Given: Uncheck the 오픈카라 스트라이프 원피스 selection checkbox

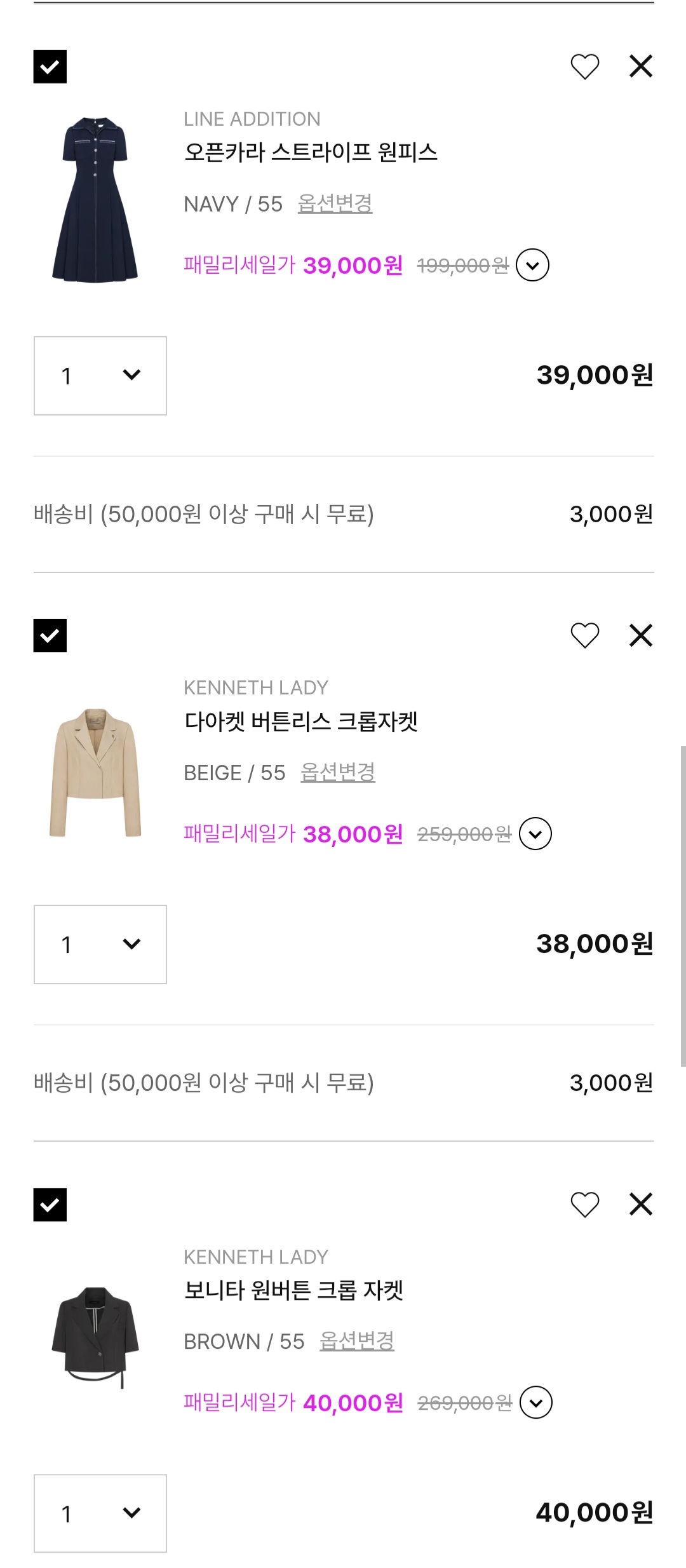Looking at the screenshot, I should click(50, 67).
